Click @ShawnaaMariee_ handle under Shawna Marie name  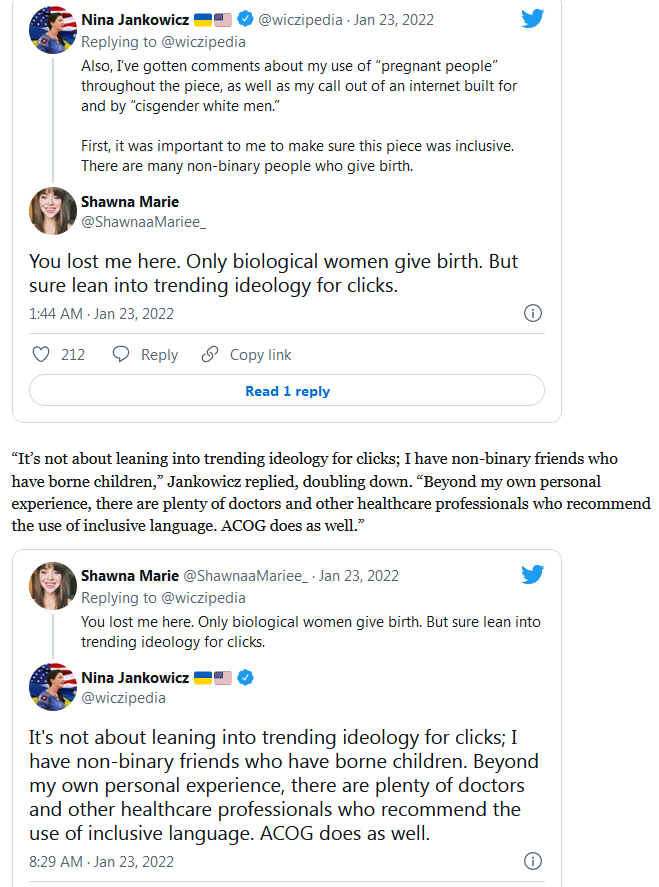(144, 222)
